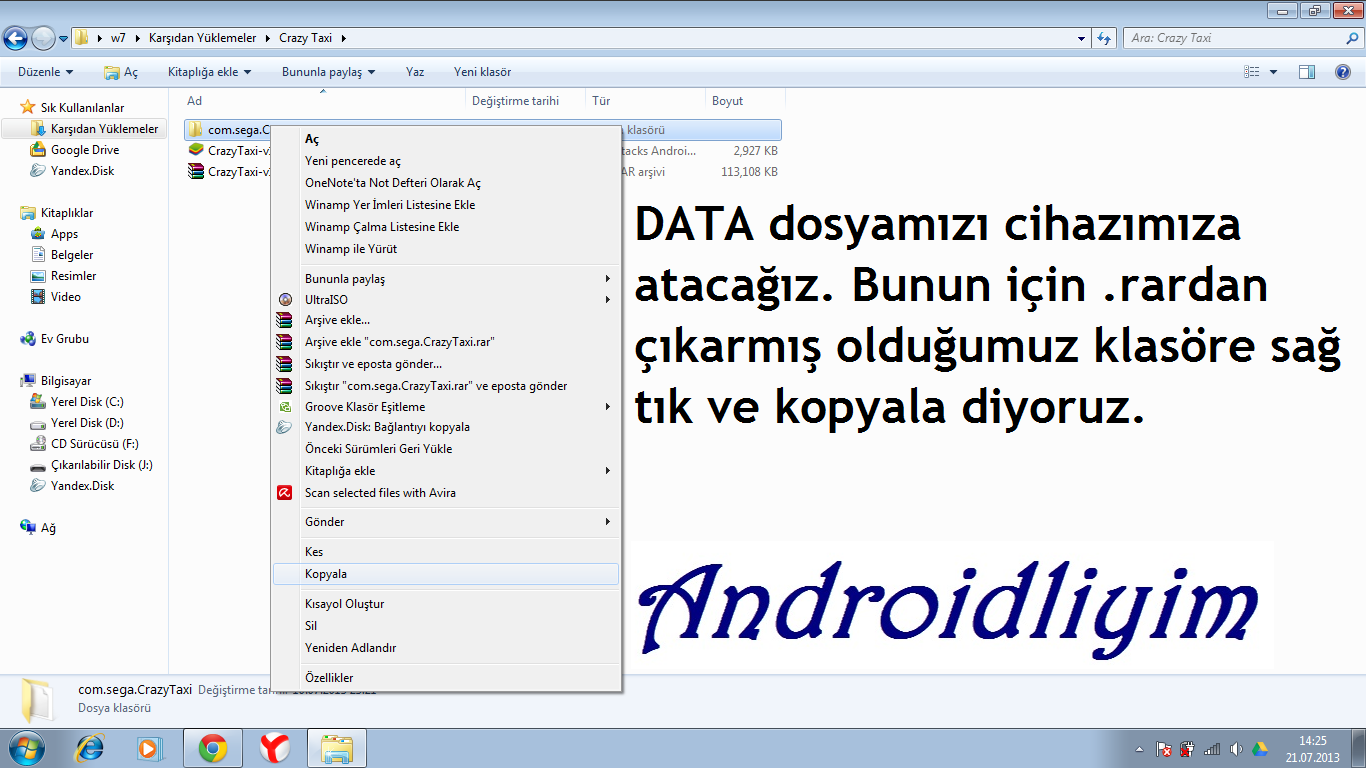Open Internet Explorer from taskbar
This screenshot has height=768, width=1366.
[x=92, y=748]
